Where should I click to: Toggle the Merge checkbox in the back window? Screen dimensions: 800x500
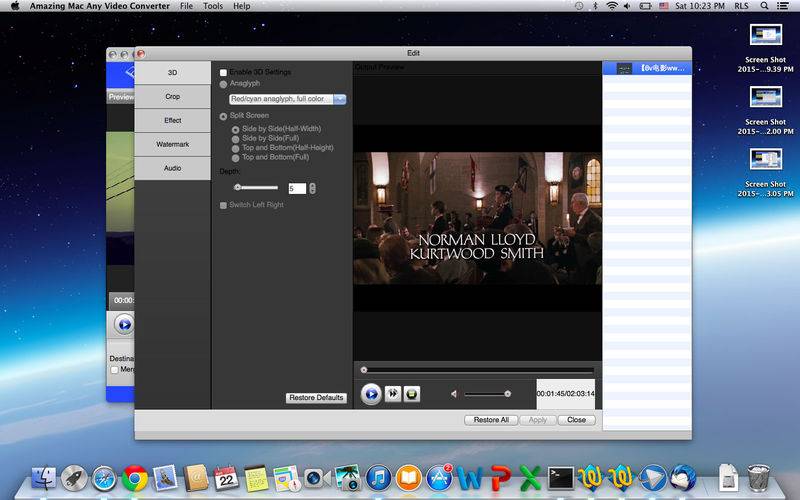[x=114, y=369]
